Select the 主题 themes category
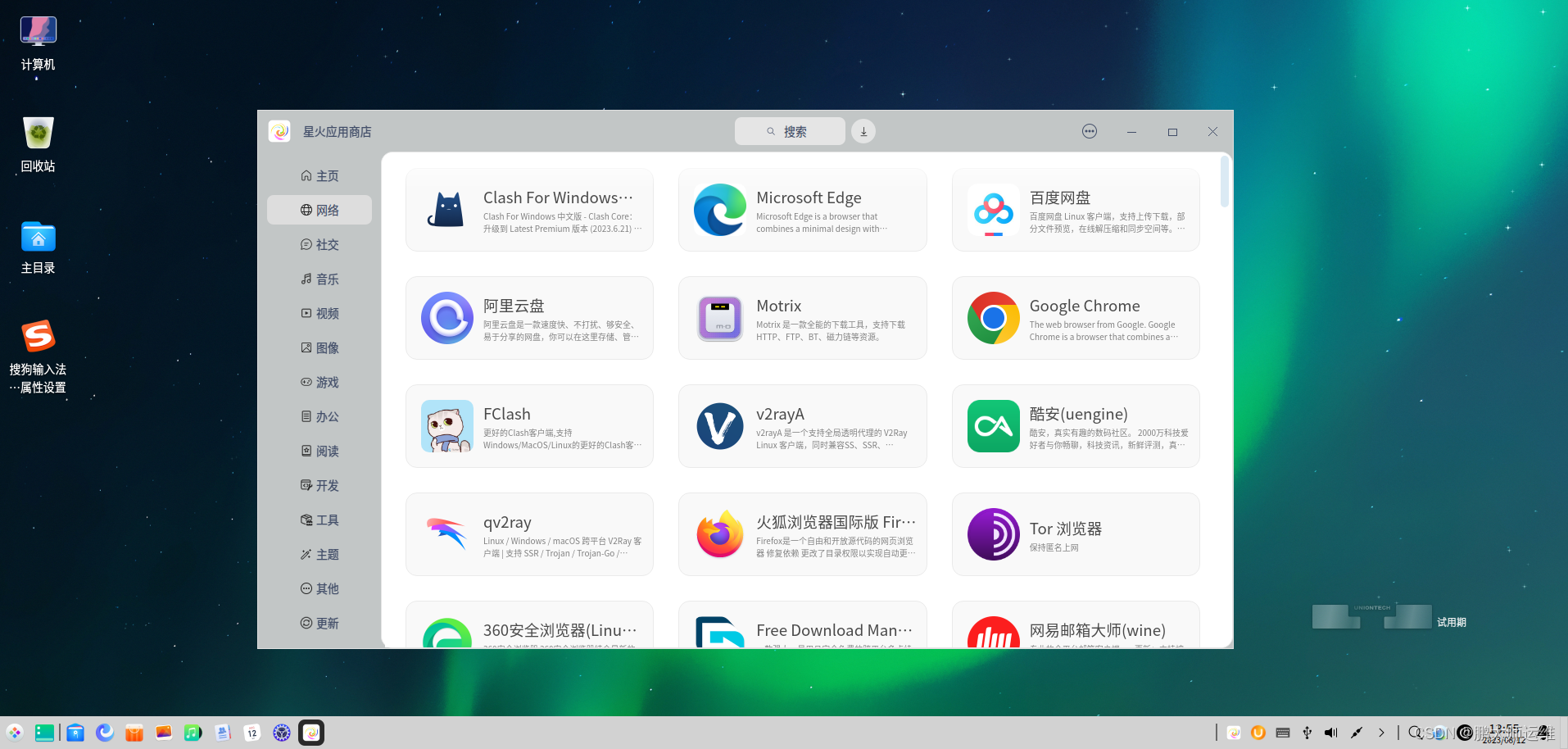 (x=319, y=555)
